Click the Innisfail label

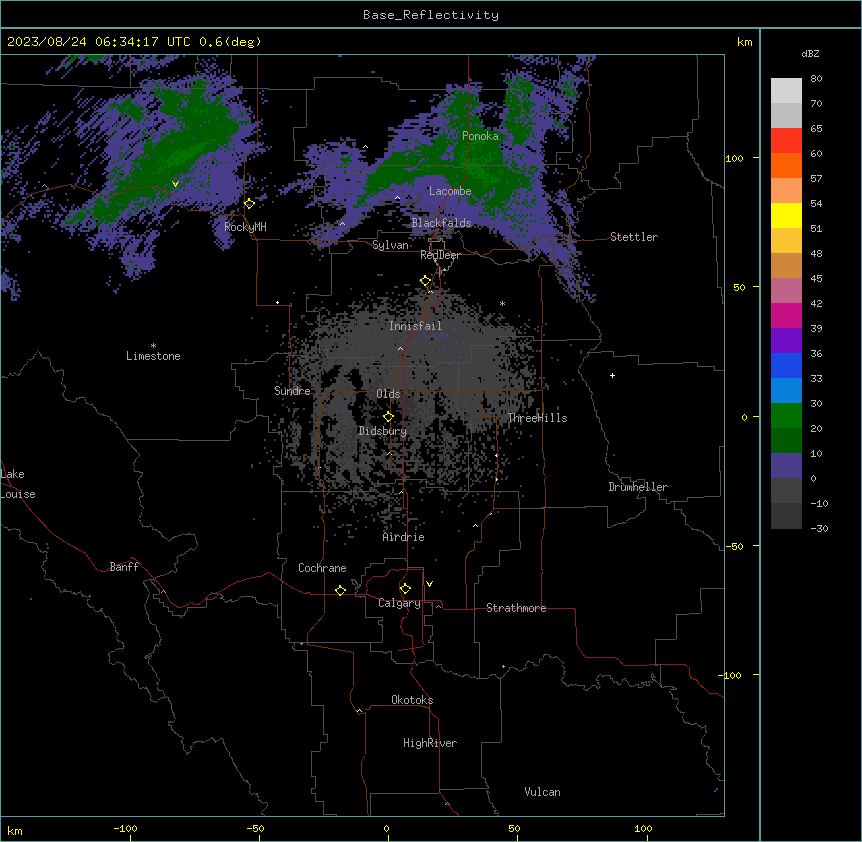(415, 326)
